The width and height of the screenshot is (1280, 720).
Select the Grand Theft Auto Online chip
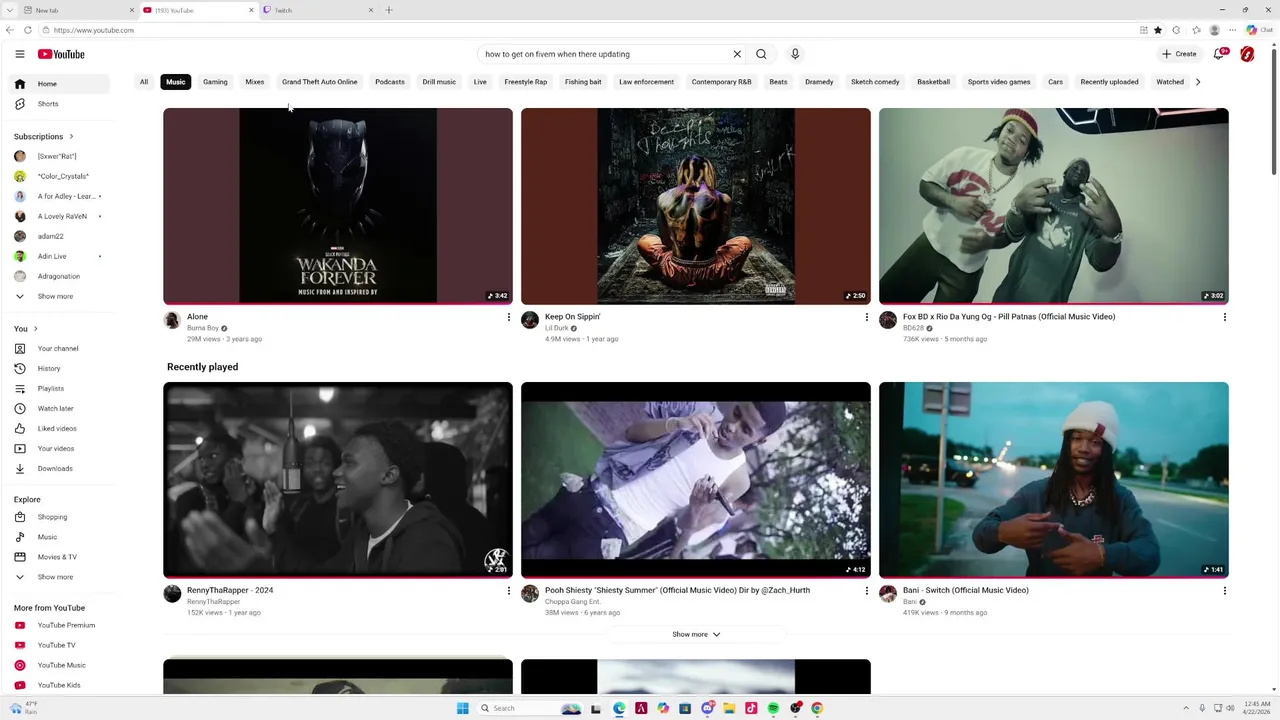pos(319,82)
